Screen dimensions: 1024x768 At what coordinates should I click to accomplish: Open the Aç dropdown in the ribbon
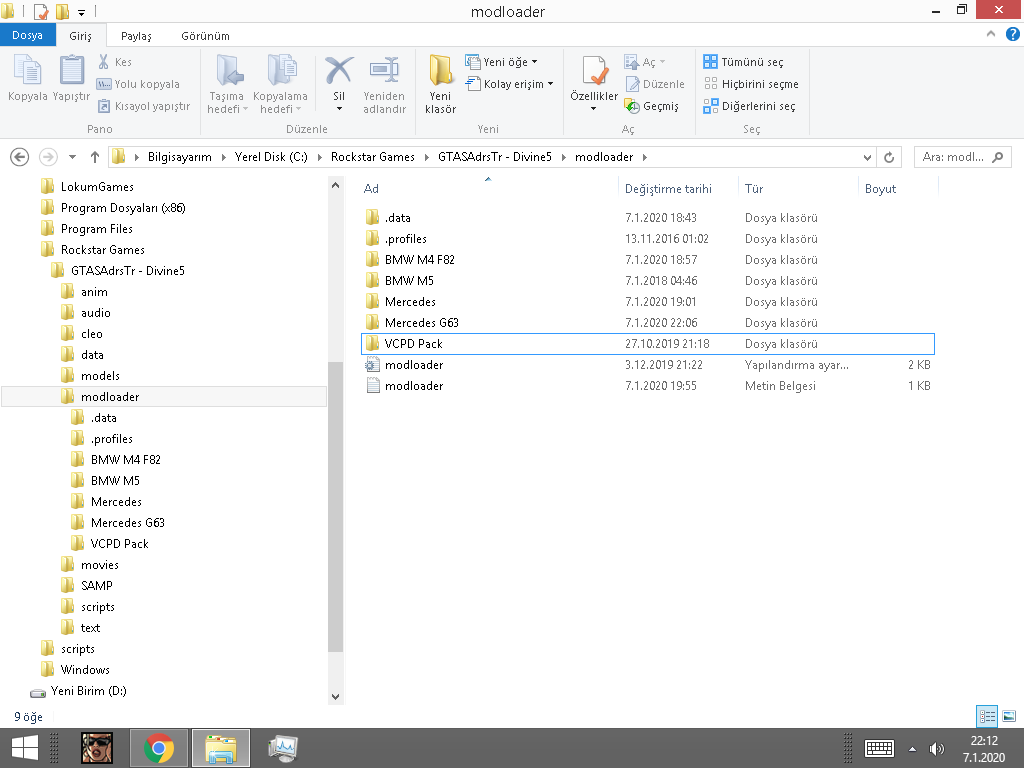click(x=645, y=62)
